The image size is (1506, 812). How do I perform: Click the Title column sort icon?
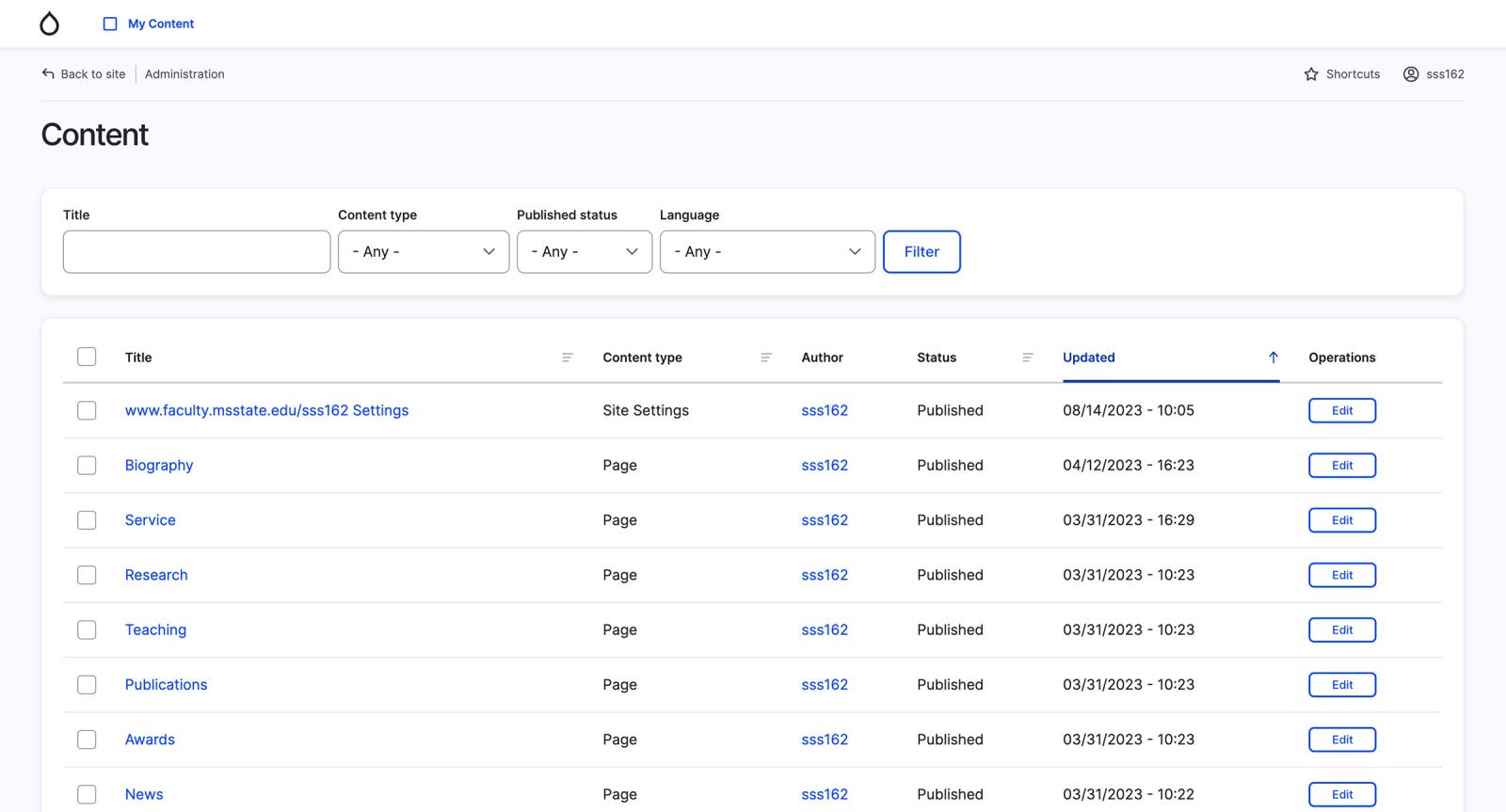pyautogui.click(x=568, y=358)
